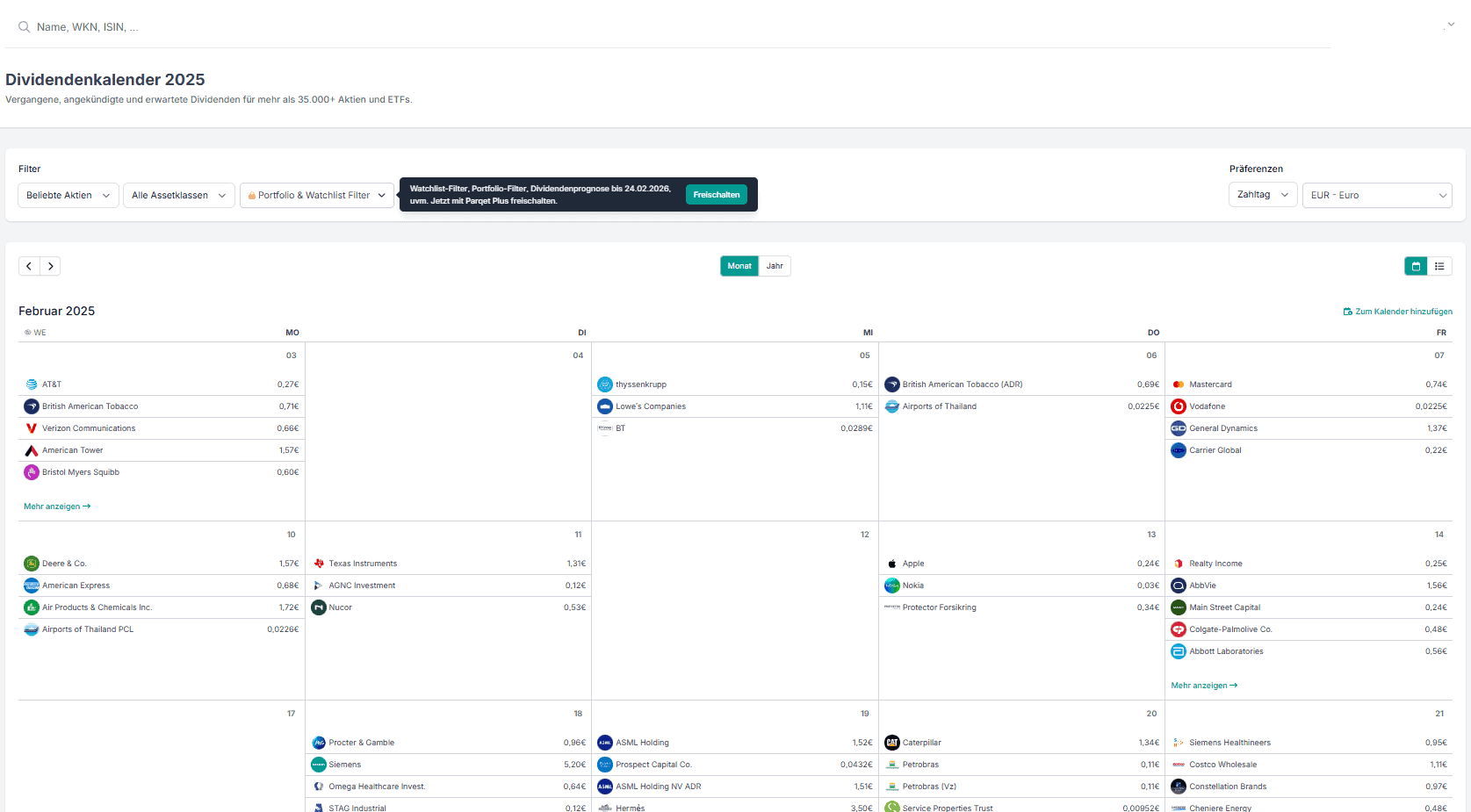Open the Omega Healthcare Invest. entry
Viewport: 1471px width, 812px height.
coord(448,787)
